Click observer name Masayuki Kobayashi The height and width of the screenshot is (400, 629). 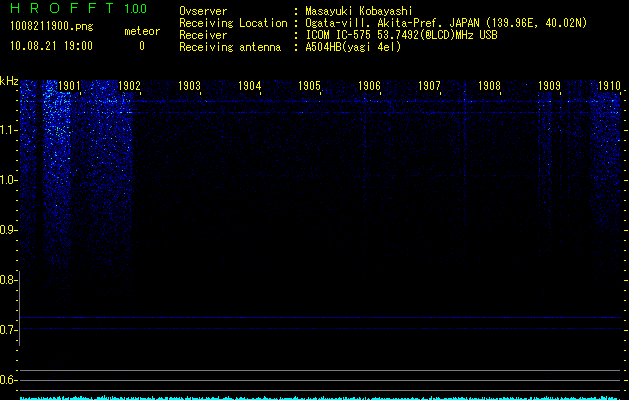[x=359, y=12]
